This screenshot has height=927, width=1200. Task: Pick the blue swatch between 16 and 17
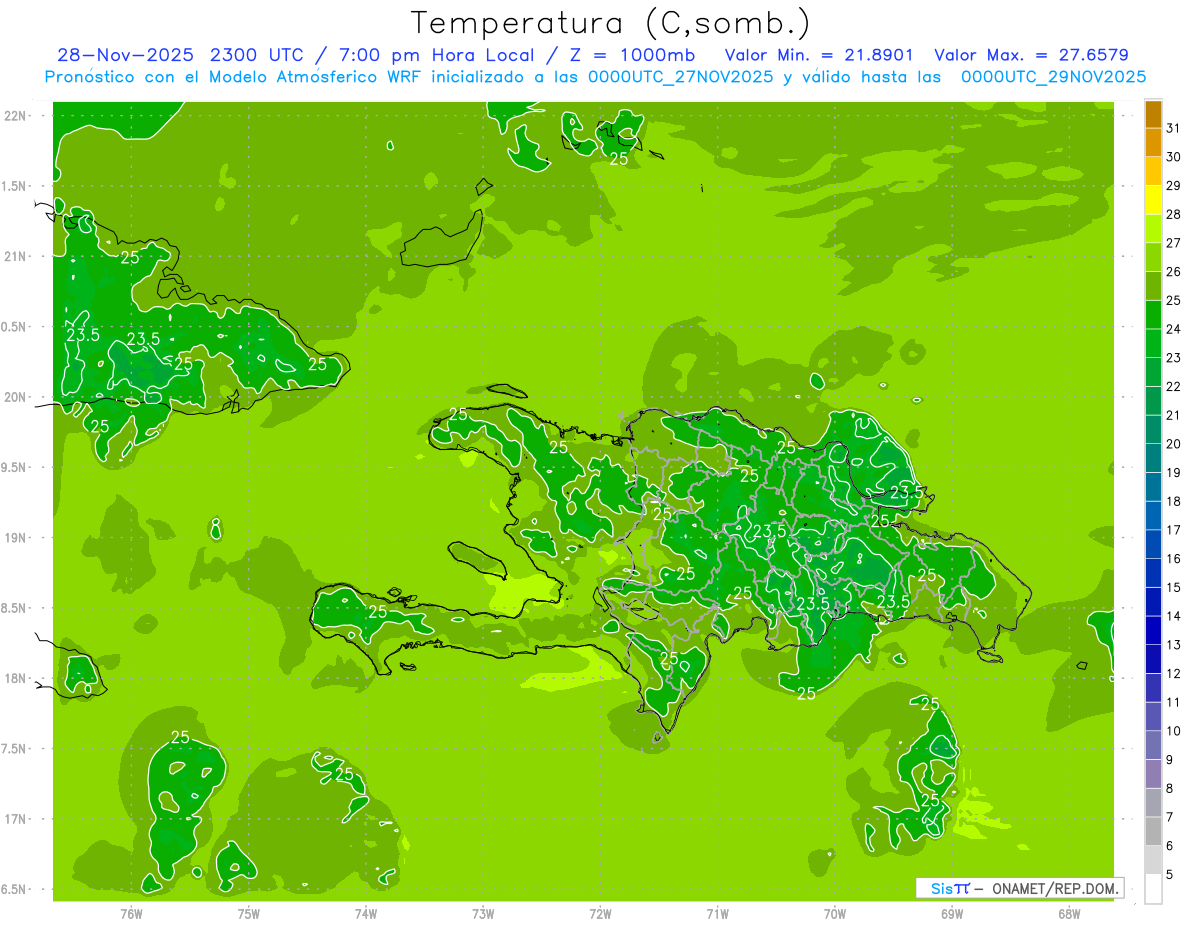pyautogui.click(x=1153, y=544)
